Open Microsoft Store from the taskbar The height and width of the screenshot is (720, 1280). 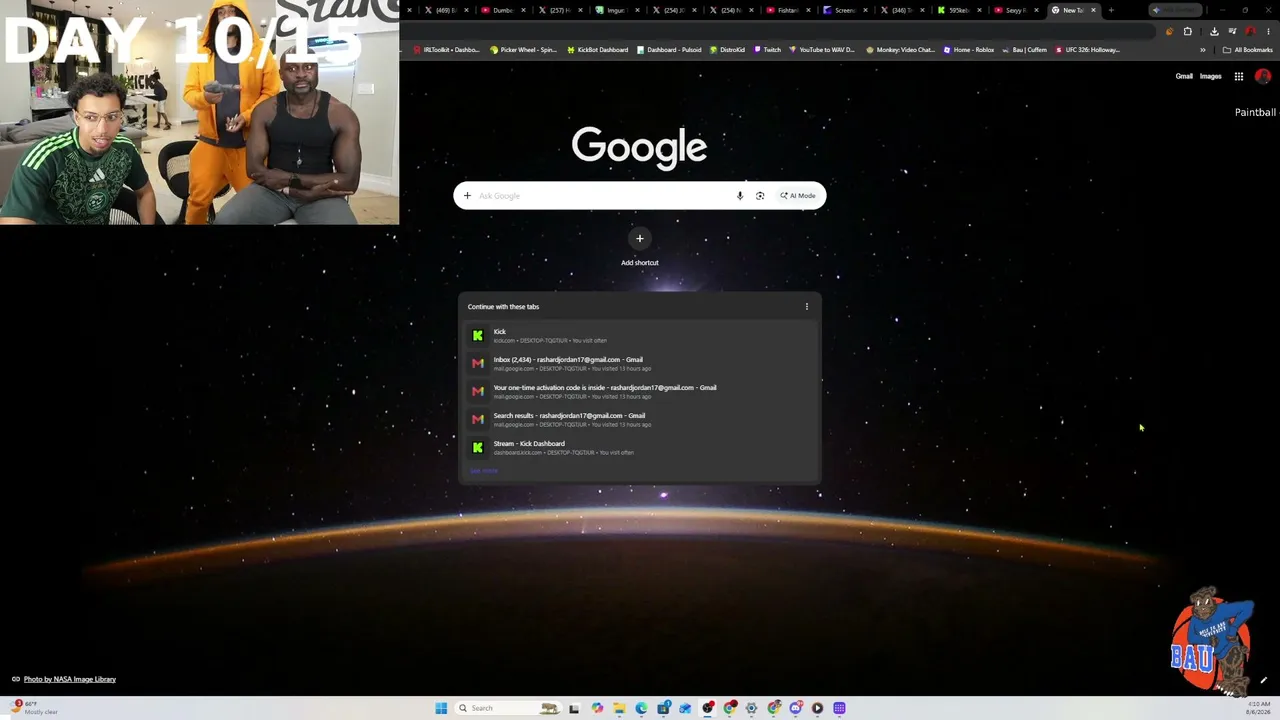(663, 708)
